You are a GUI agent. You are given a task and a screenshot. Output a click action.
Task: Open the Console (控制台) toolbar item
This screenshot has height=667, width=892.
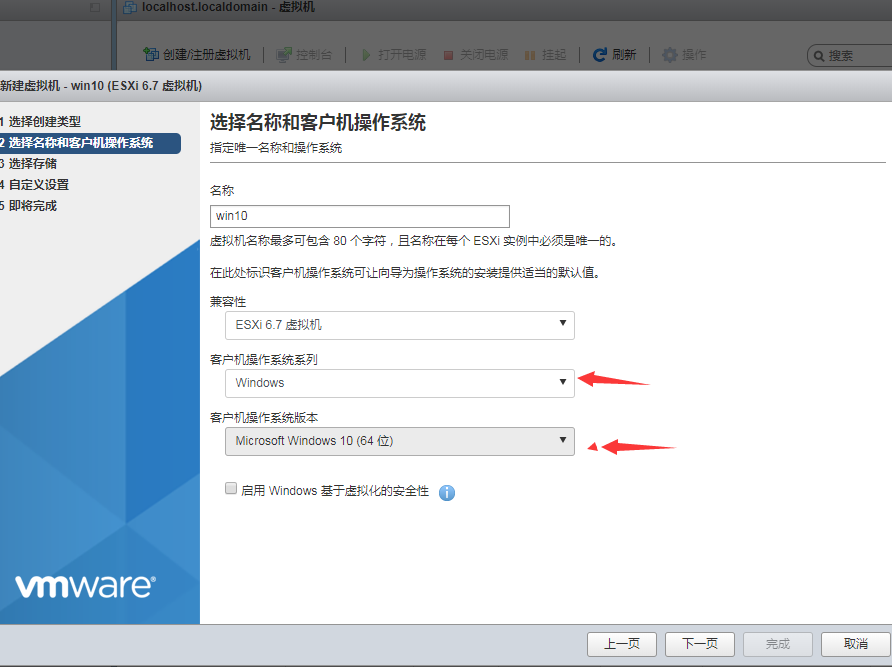(x=304, y=55)
